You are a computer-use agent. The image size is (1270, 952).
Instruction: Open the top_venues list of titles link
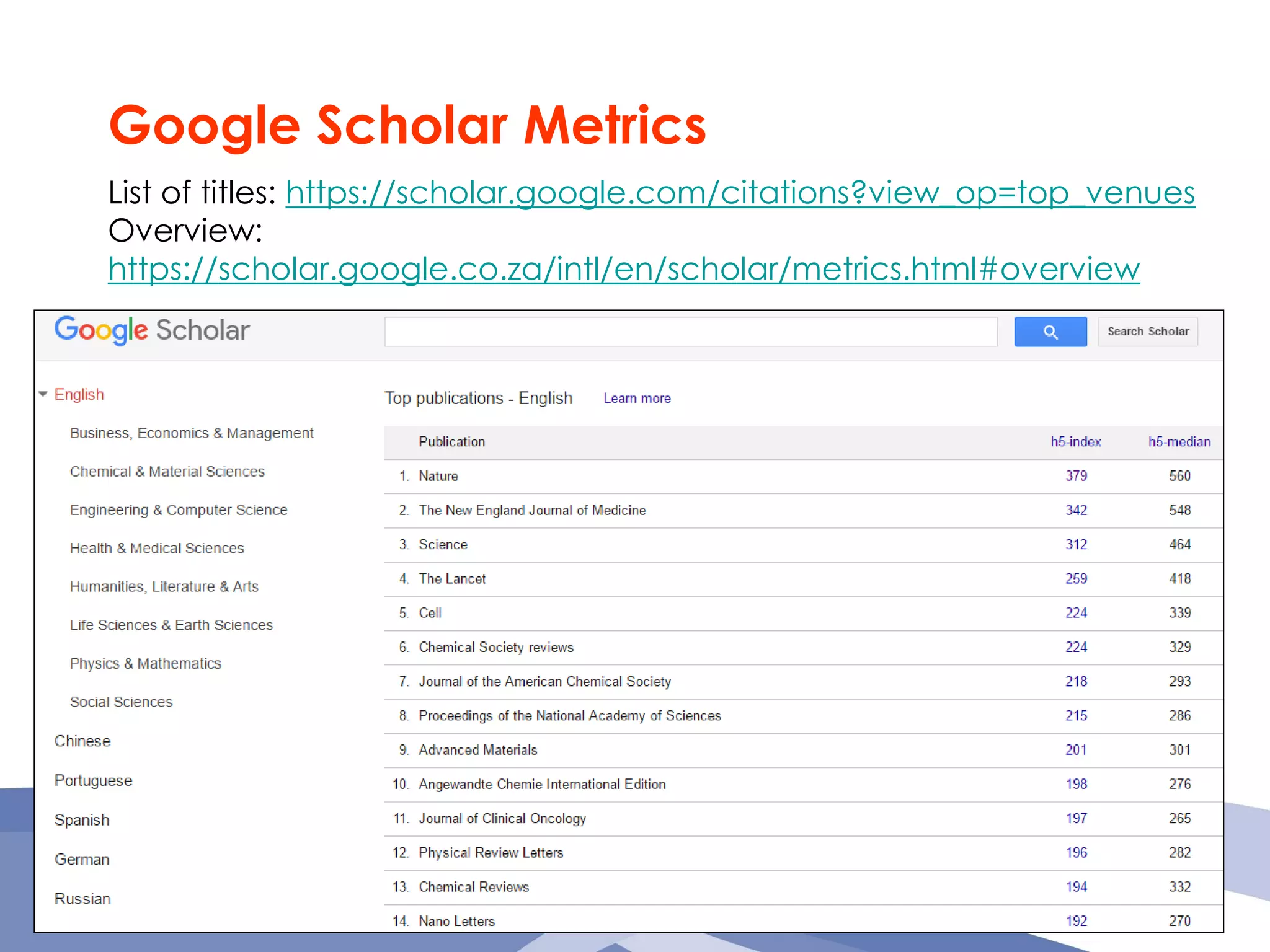(x=740, y=192)
